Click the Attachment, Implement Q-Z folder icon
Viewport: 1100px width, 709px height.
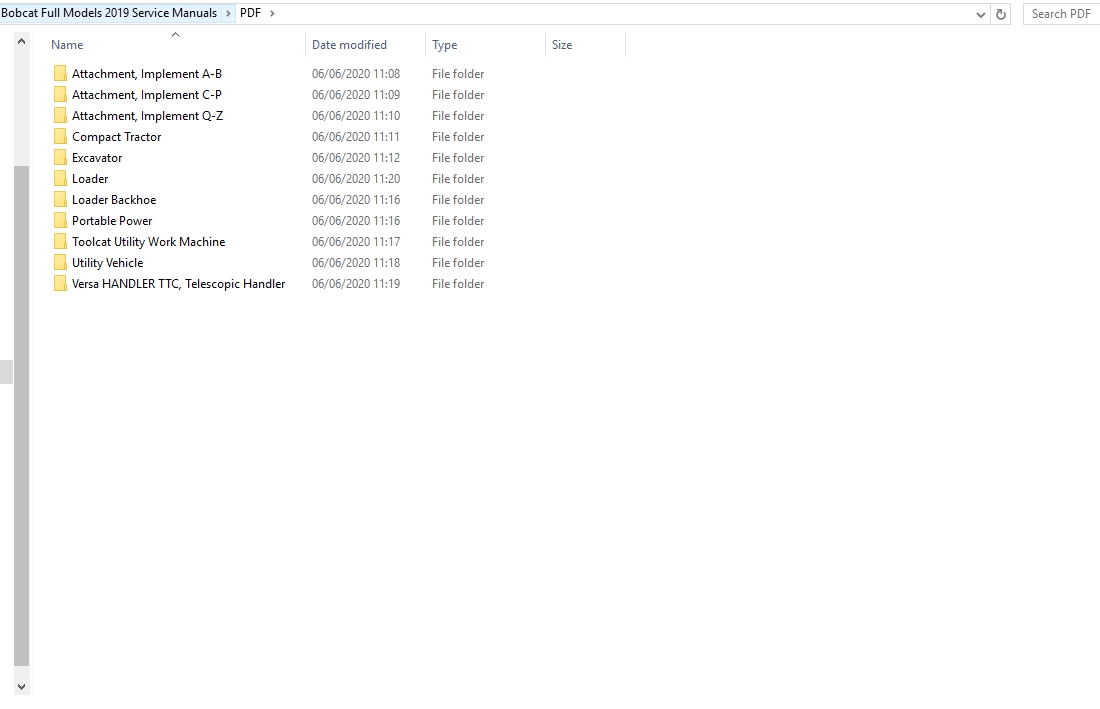coord(60,116)
